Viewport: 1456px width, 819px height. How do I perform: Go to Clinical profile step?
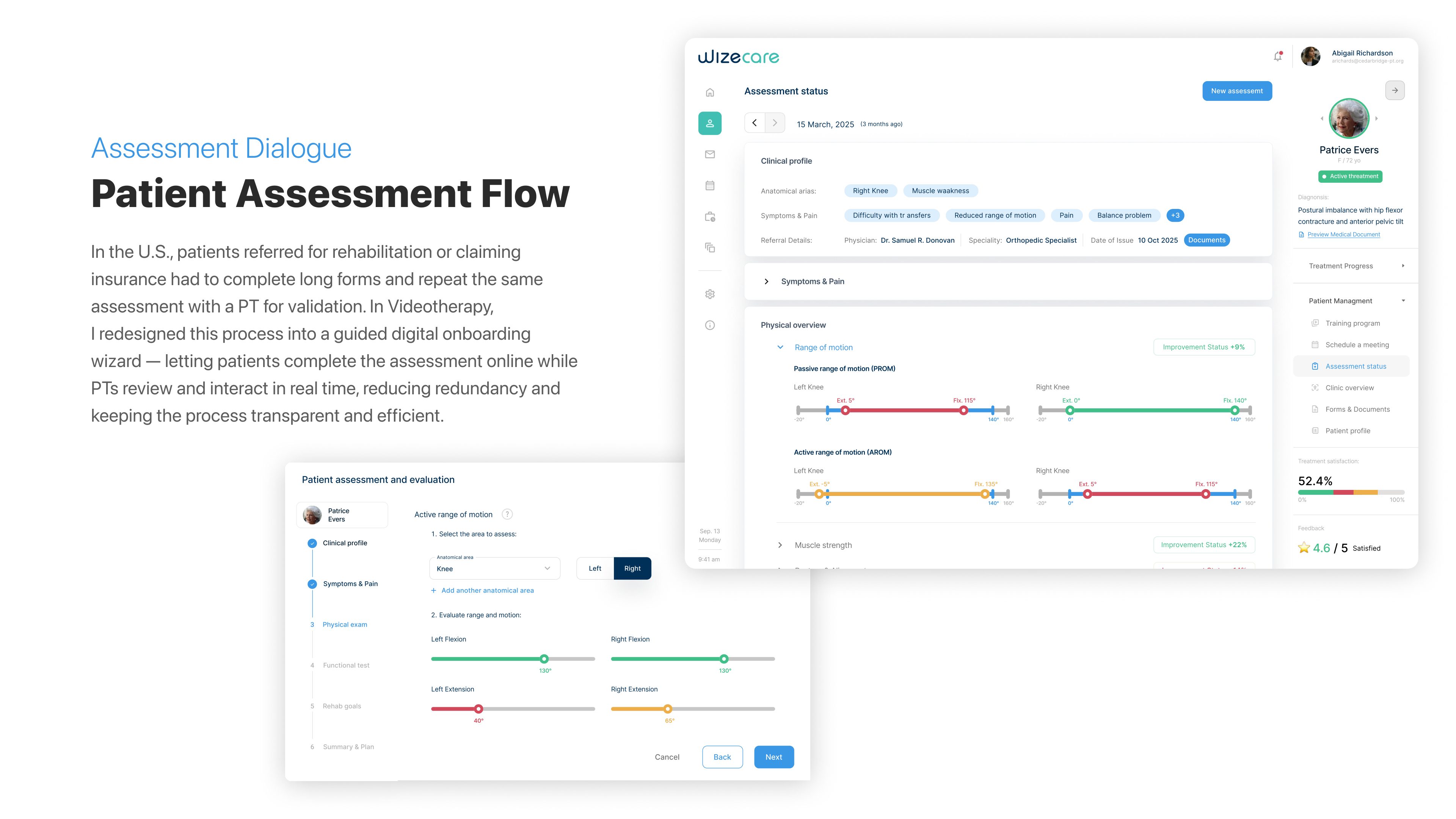tap(338, 543)
